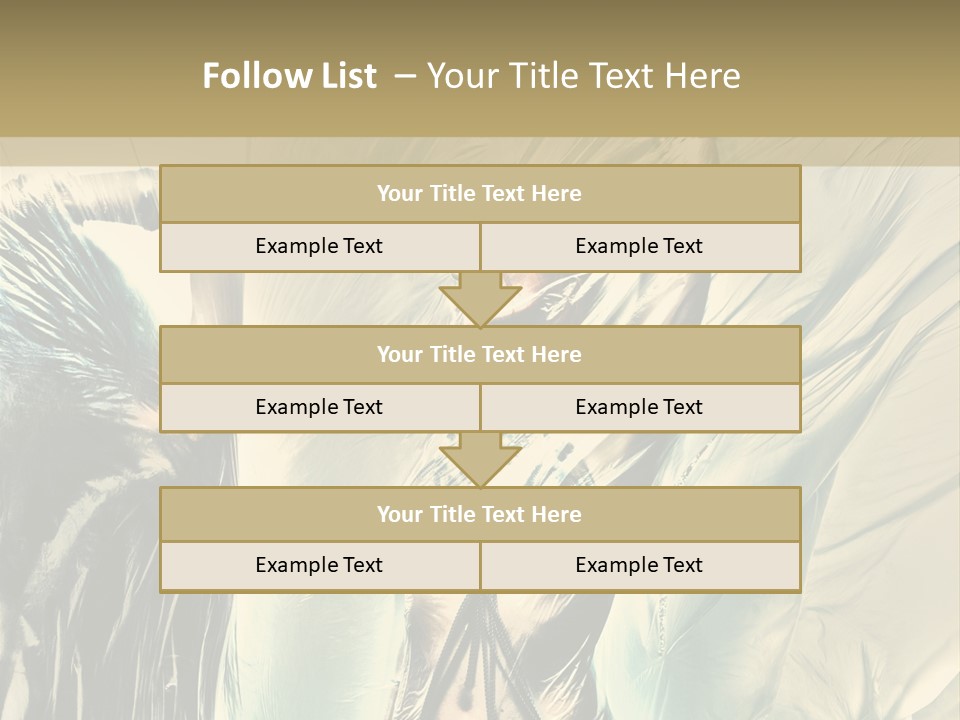Click the word "List" in the slide title
Screen dimensions: 960x720
click(342, 76)
